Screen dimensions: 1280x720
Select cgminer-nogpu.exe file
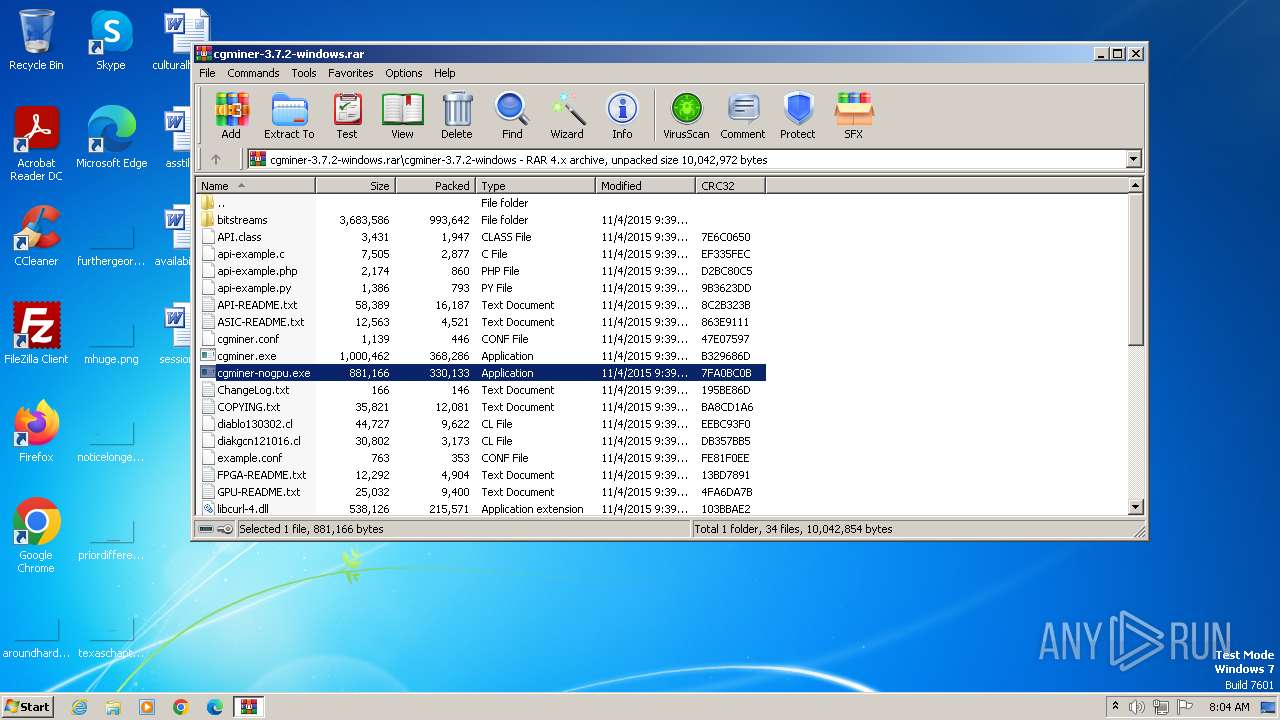[x=481, y=373]
